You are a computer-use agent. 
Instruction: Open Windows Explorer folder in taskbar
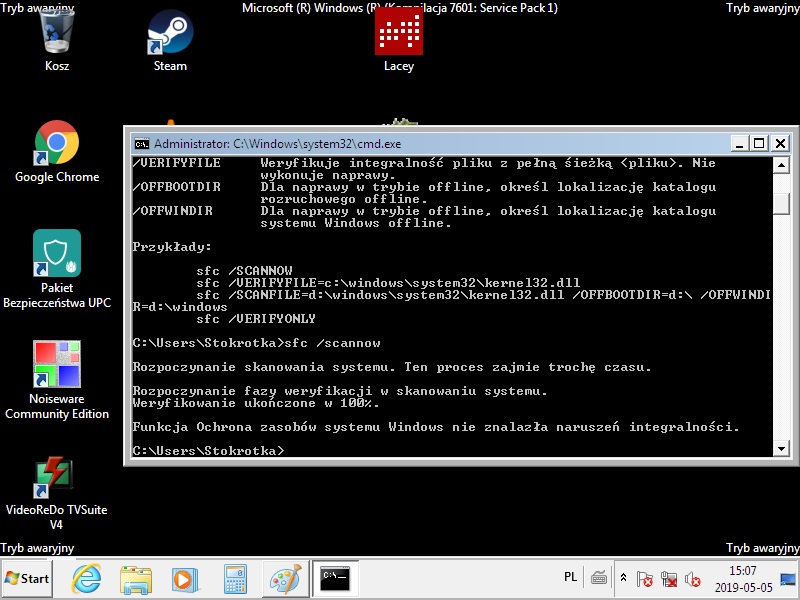135,578
